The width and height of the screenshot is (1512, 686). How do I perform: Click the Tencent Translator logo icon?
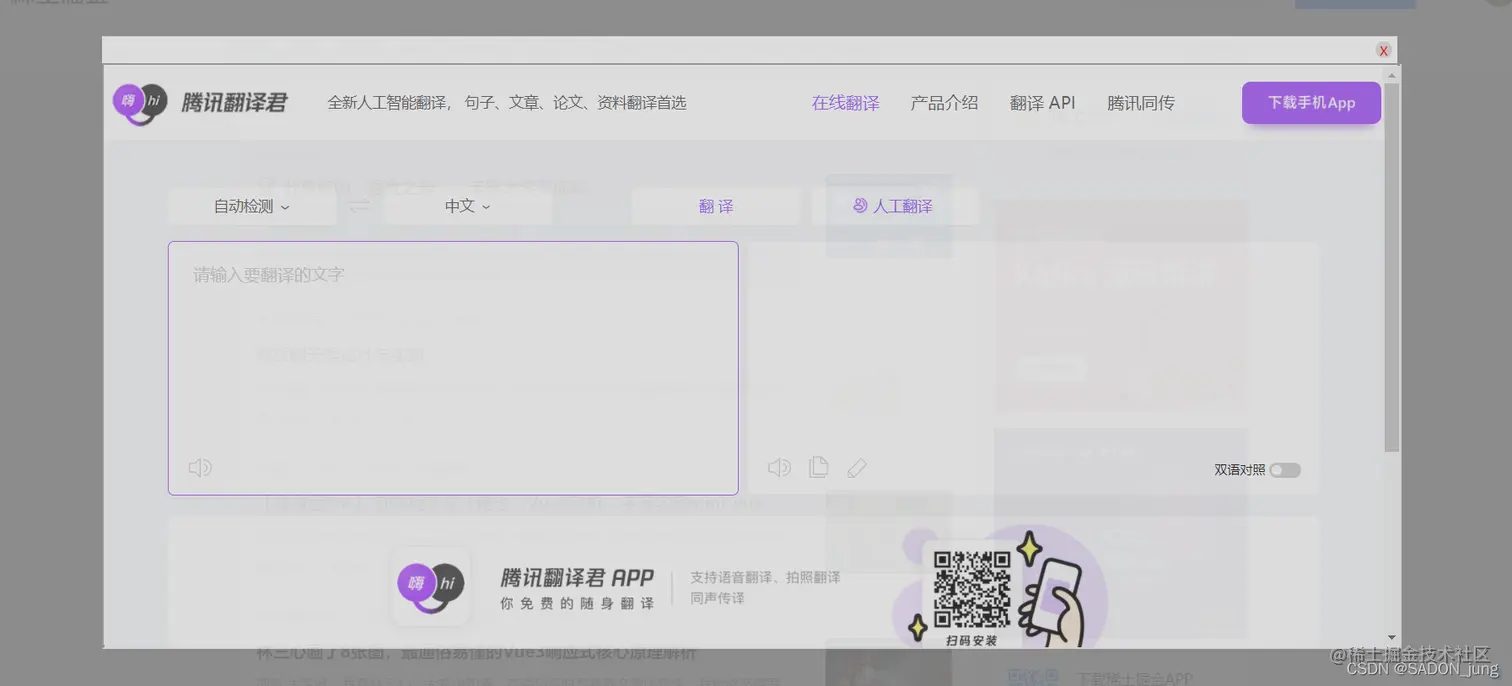[x=140, y=103]
